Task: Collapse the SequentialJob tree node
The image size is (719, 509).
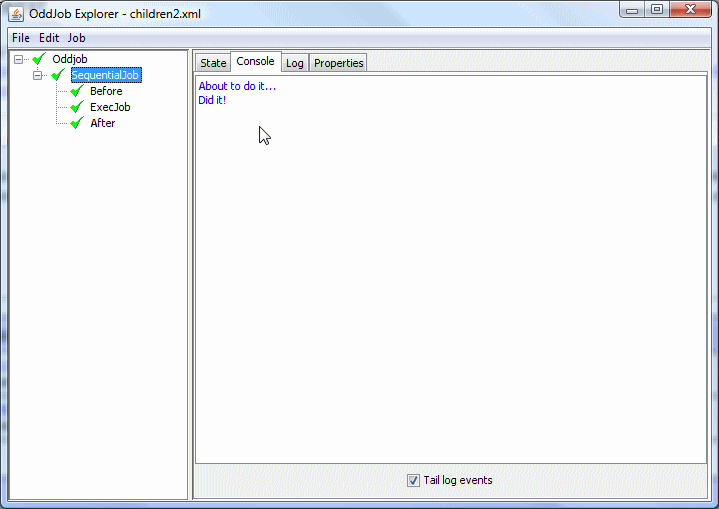Action: (x=37, y=75)
